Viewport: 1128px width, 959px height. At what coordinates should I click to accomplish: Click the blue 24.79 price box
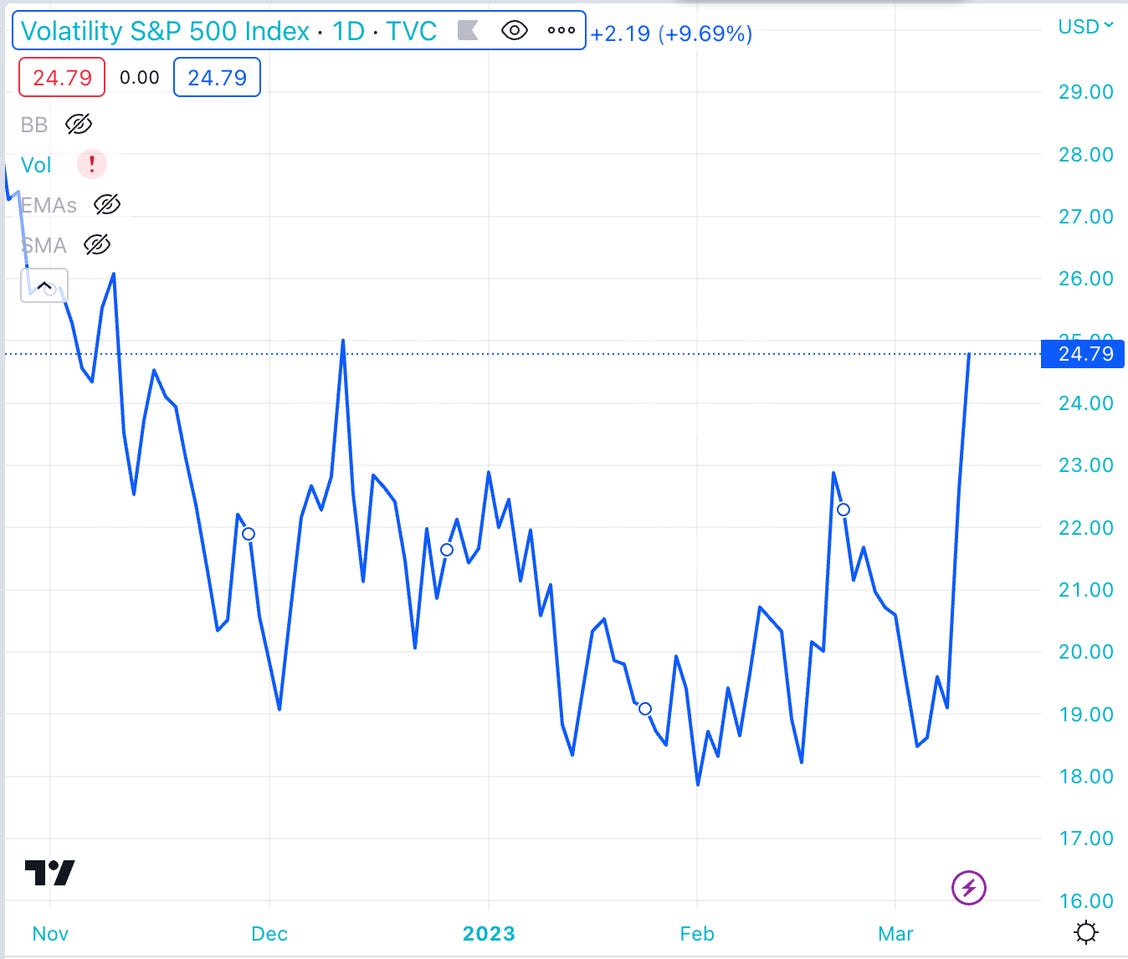coord(217,77)
